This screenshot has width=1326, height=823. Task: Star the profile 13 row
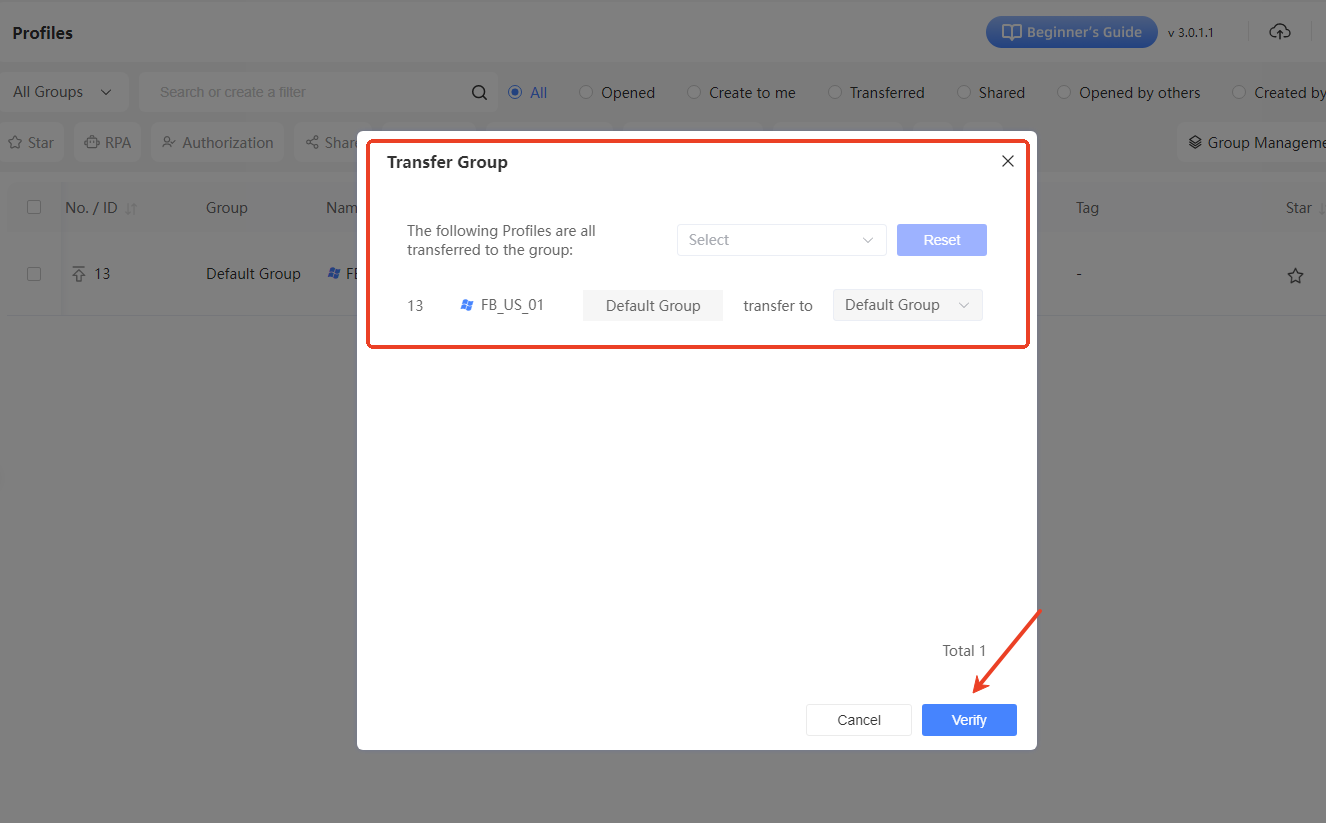click(x=1295, y=275)
